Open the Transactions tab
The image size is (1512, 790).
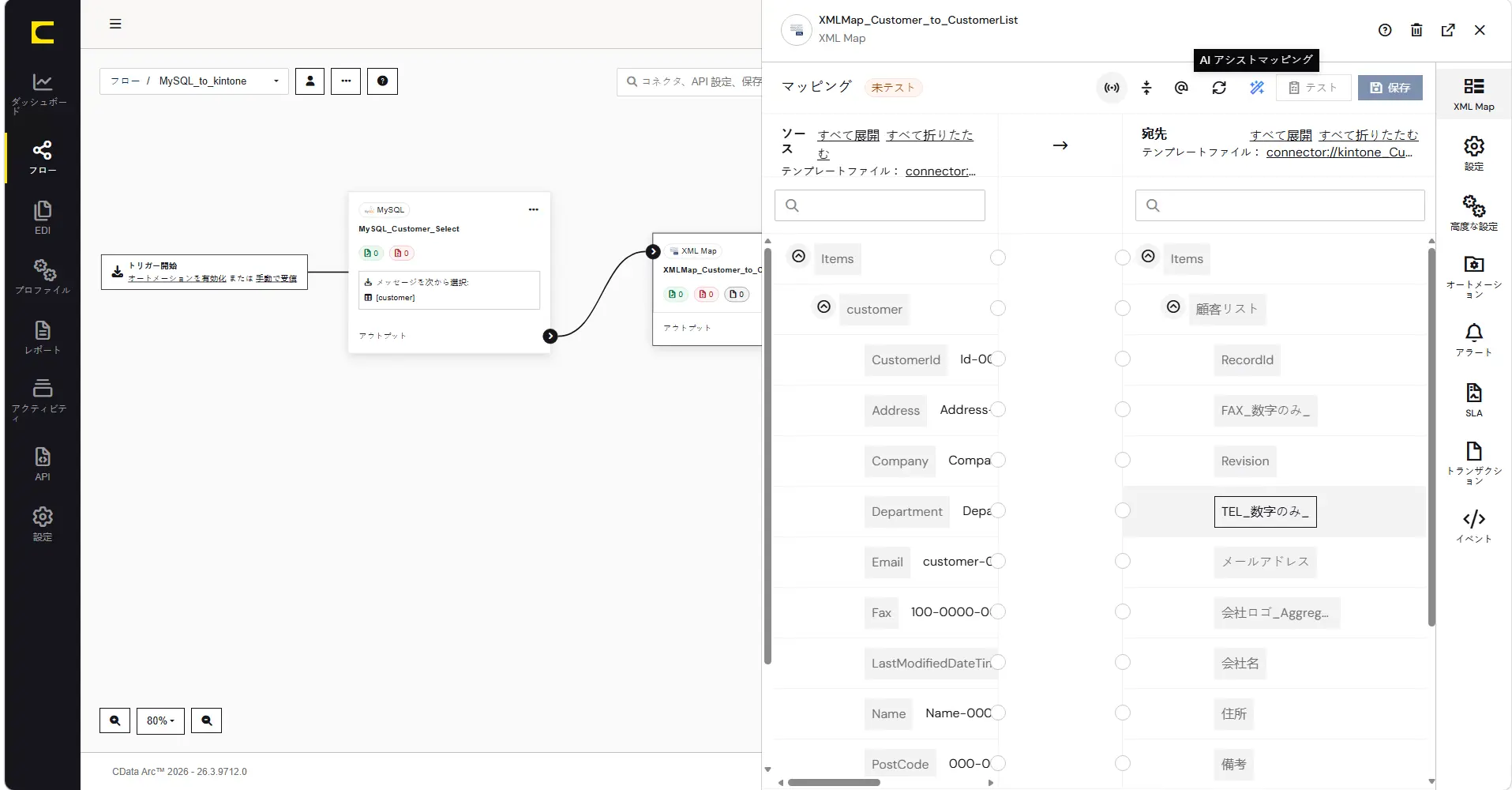1473,463
